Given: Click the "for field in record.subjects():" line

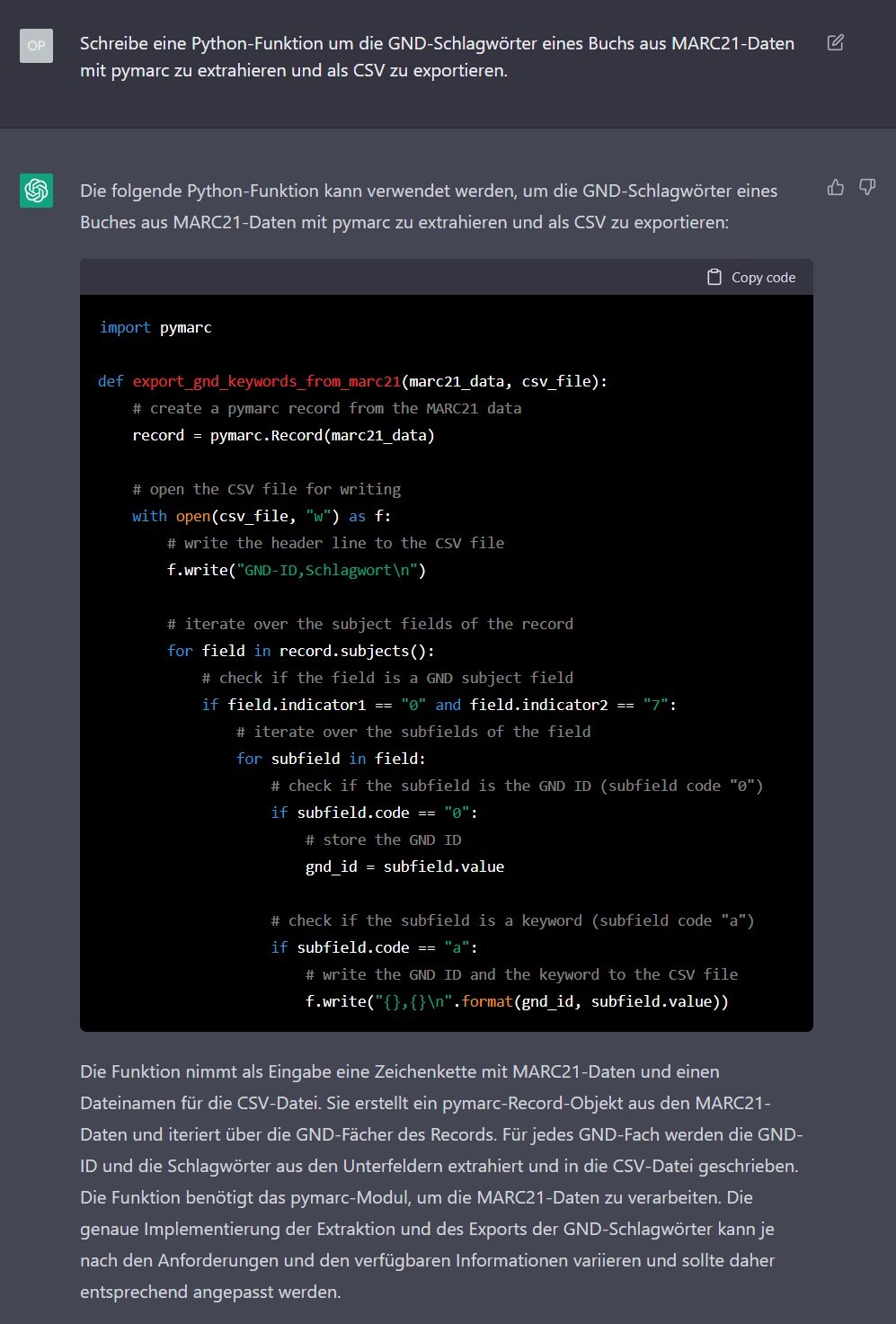Looking at the screenshot, I should click(x=300, y=651).
